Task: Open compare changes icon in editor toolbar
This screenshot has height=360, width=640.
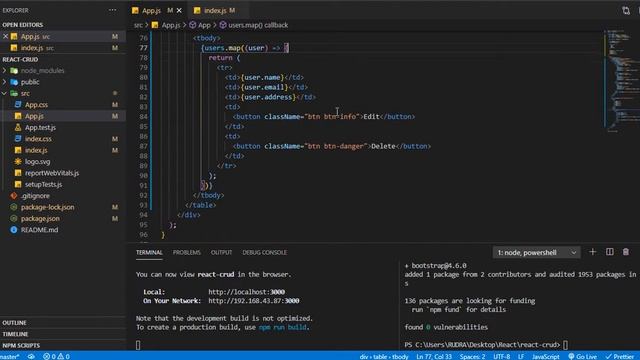Action: click(626, 11)
